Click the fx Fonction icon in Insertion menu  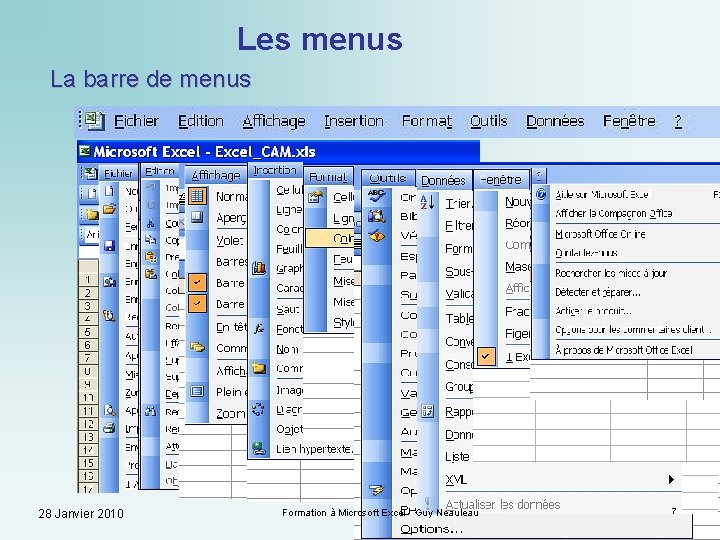pyautogui.click(x=259, y=328)
